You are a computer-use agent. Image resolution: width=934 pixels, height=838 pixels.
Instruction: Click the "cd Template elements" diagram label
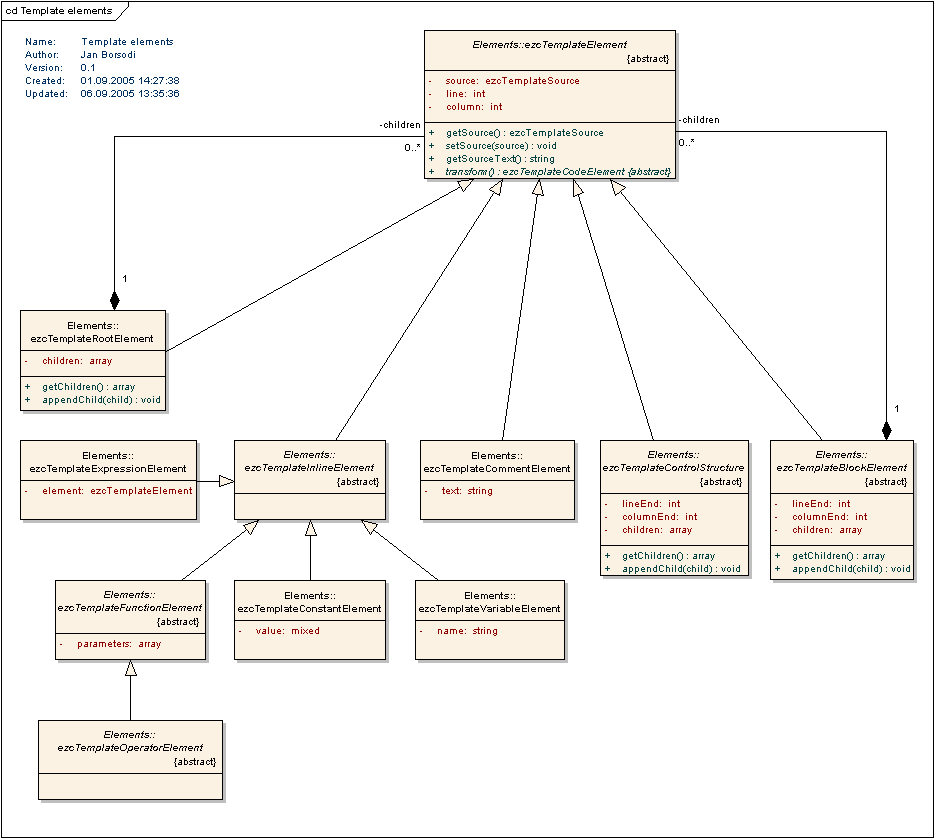(59, 10)
